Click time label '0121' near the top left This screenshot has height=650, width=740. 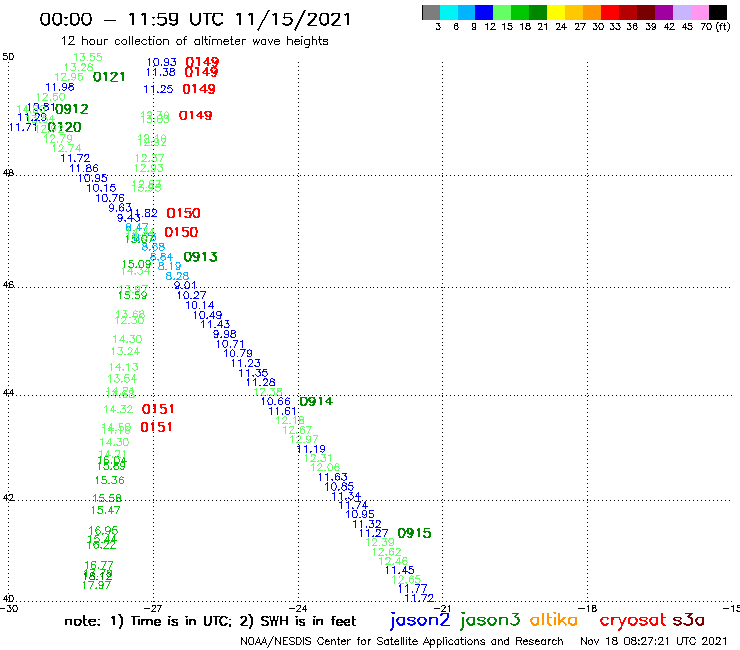(109, 77)
